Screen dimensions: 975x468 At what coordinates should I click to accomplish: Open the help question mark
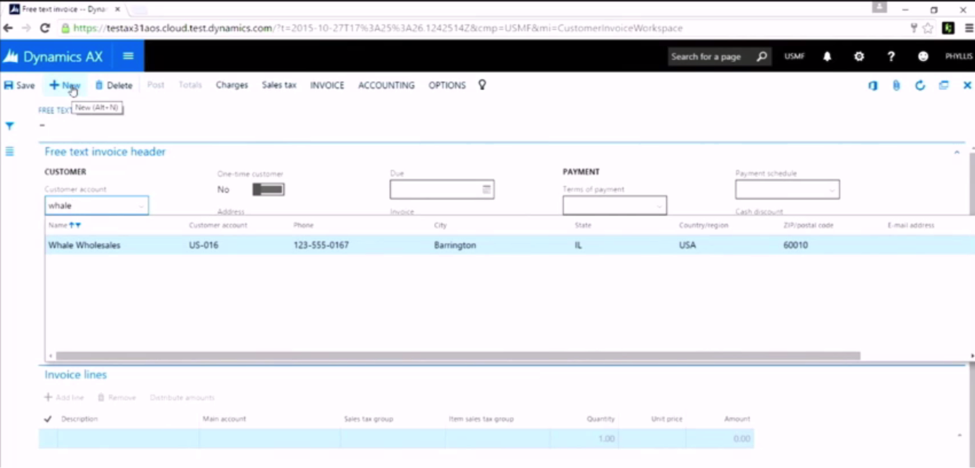[x=891, y=57]
